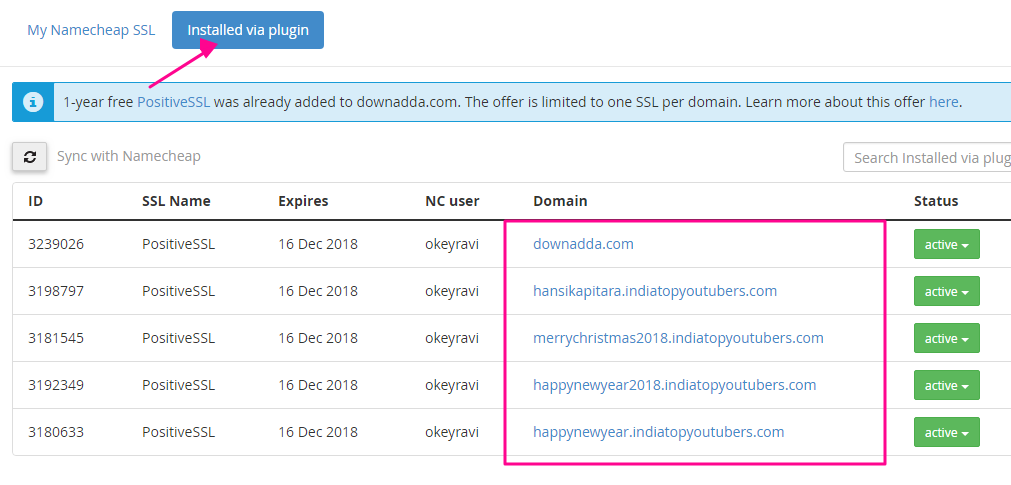Image resolution: width=1011 pixels, height=485 pixels.
Task: Open the downadda.com domain link
Action: tap(583, 244)
